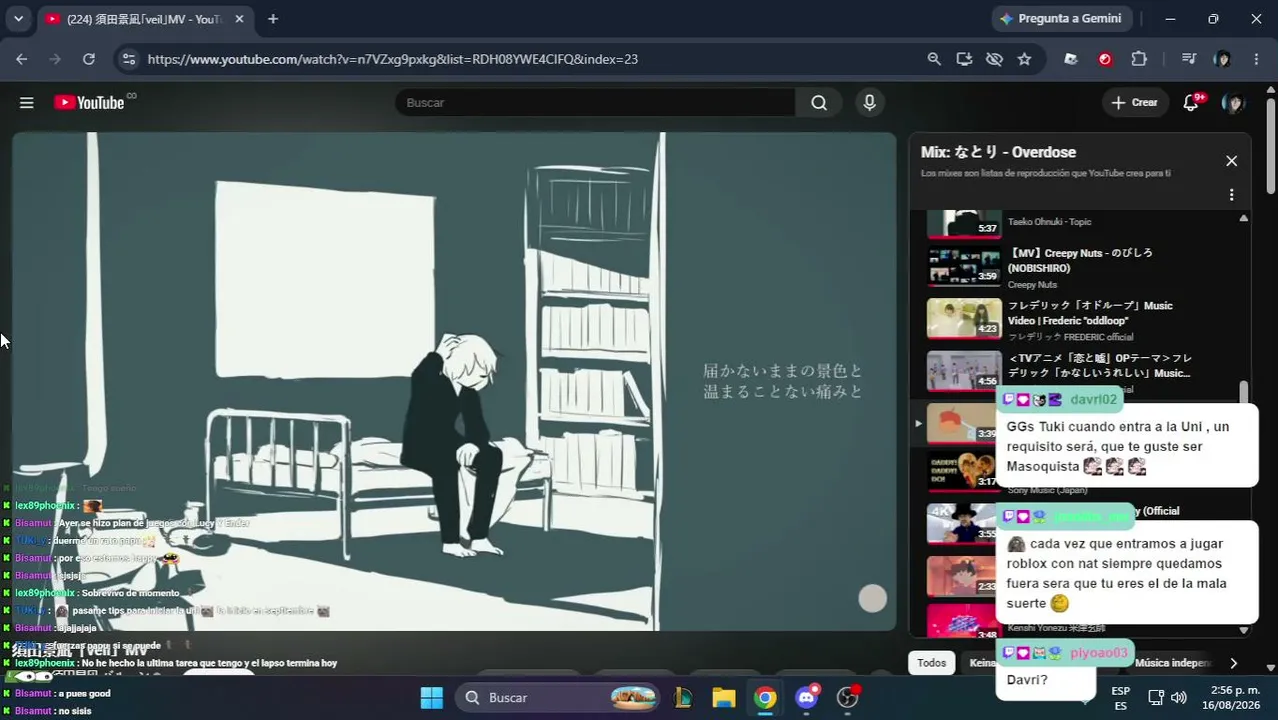The height and width of the screenshot is (720, 1278).
Task: Reload the current page
Action: (88, 59)
